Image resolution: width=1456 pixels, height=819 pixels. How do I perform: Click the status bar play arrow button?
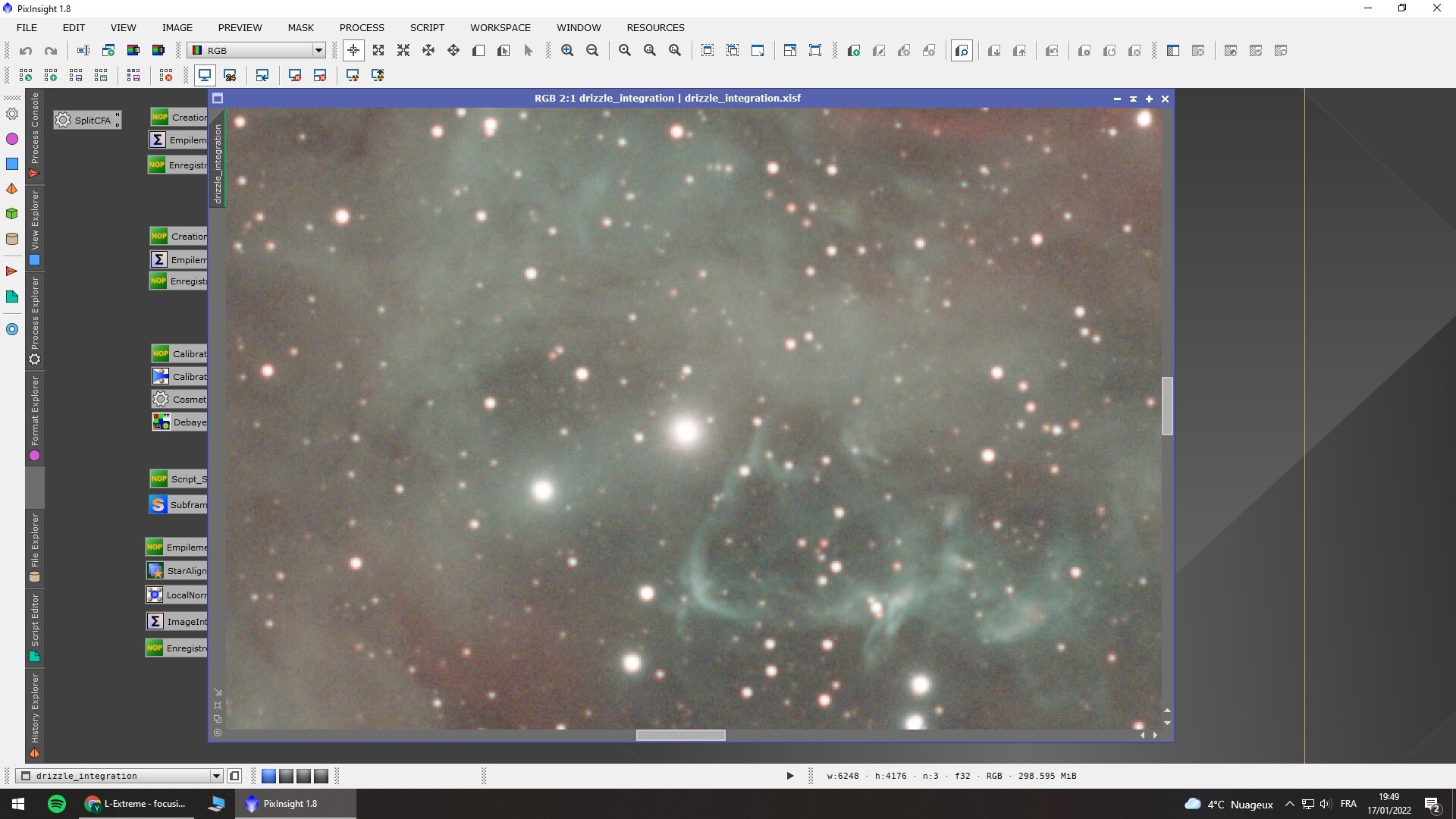point(789,776)
